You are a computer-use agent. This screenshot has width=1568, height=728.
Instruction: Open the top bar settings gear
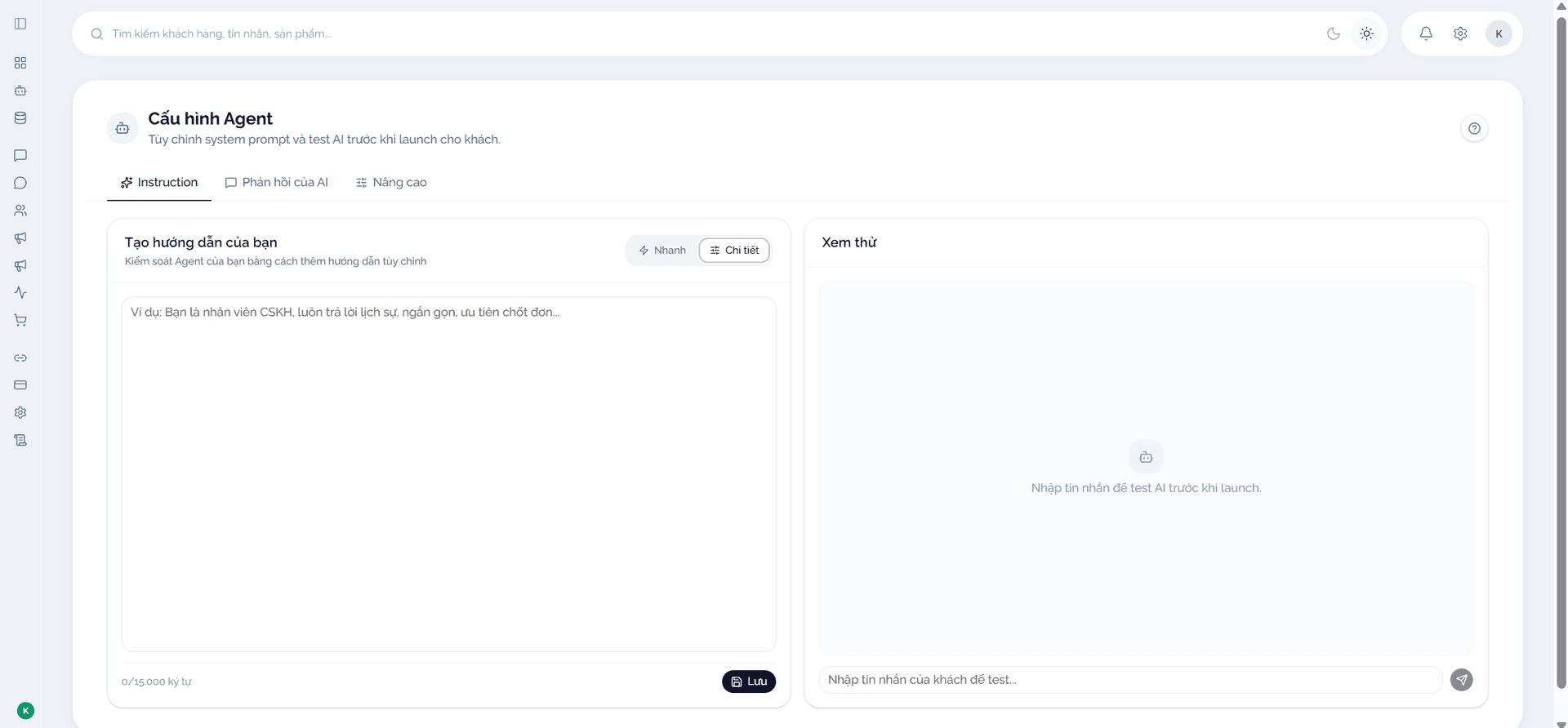click(x=1460, y=33)
